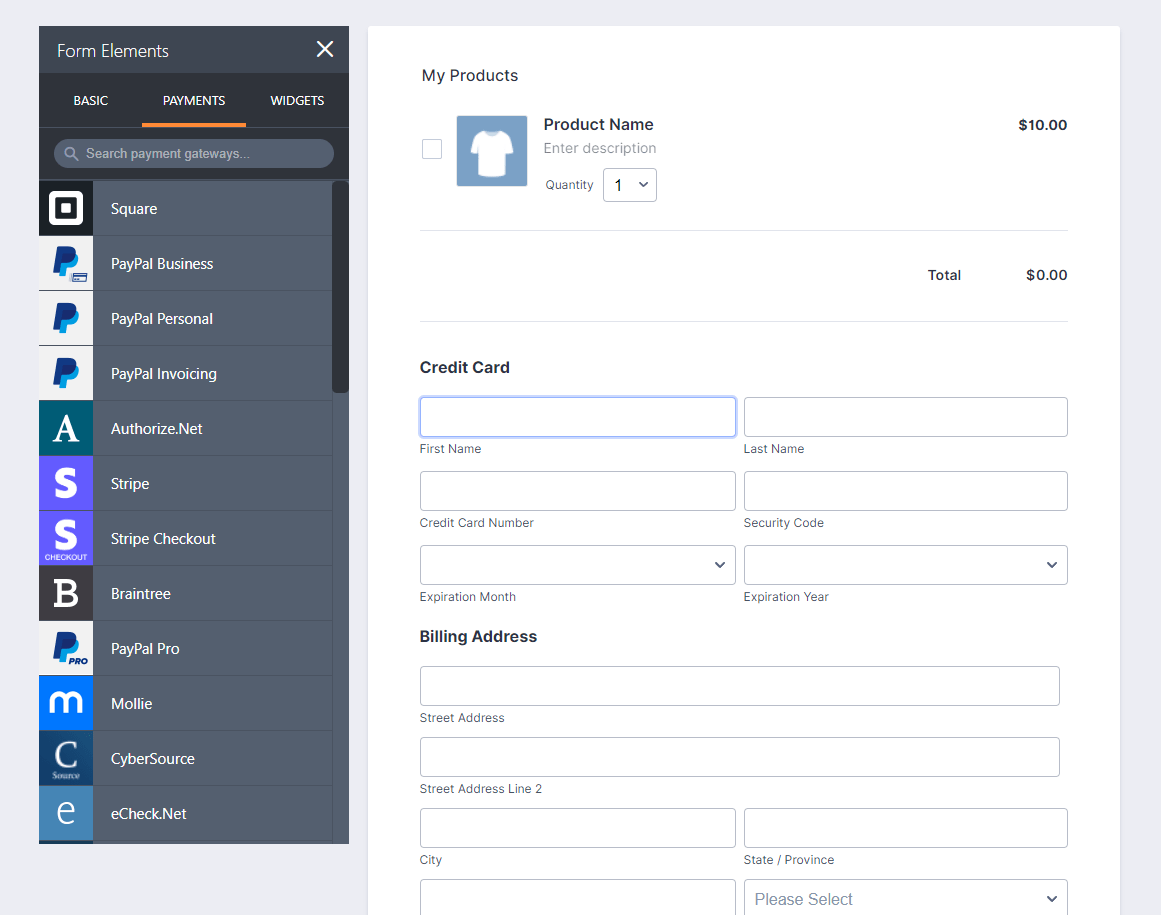Screen dimensions: 1161x915
Task: Choose the Authorize.Net gateway icon
Action: [66, 429]
